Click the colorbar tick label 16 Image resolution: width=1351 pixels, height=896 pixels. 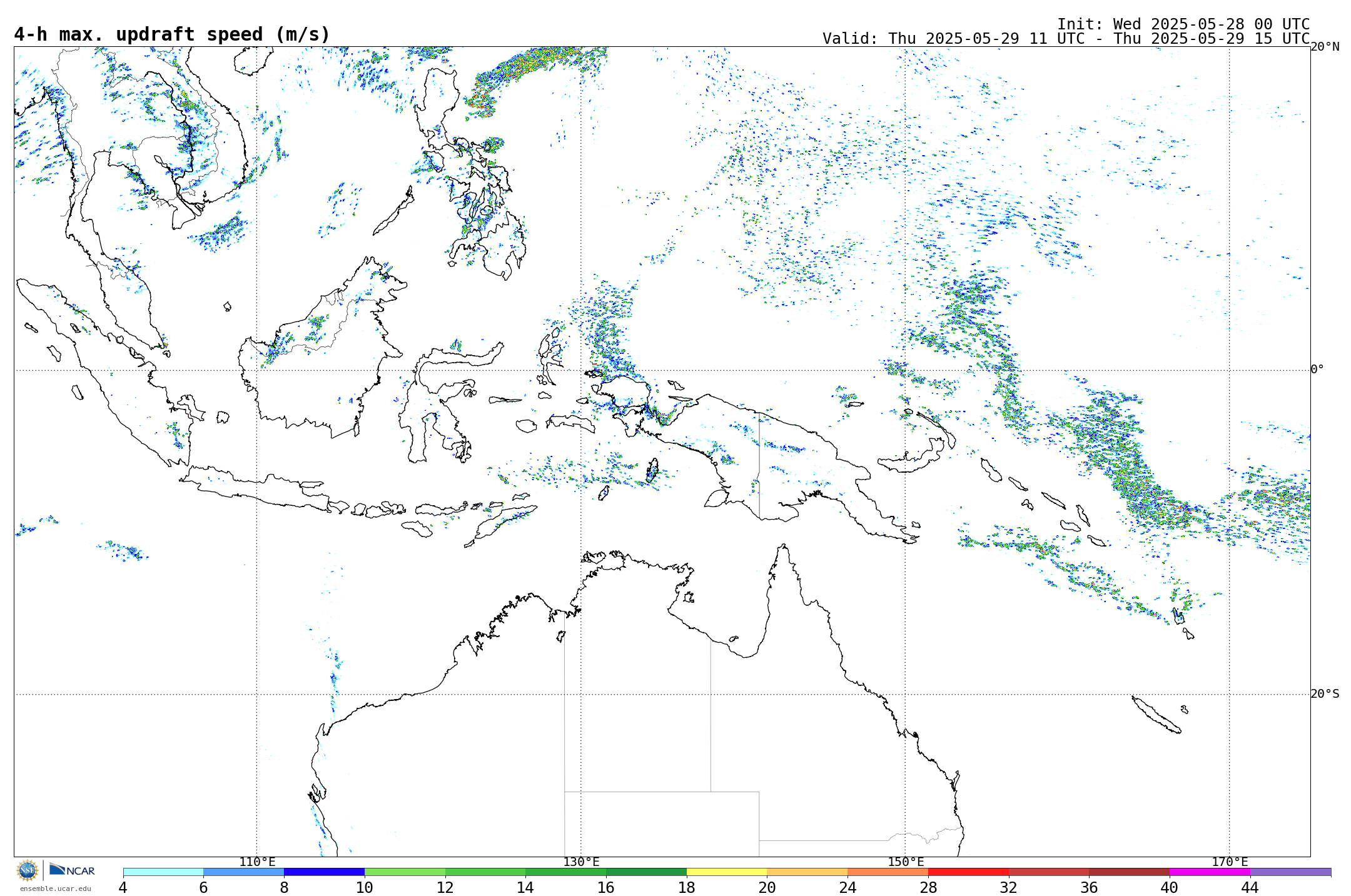606,887
